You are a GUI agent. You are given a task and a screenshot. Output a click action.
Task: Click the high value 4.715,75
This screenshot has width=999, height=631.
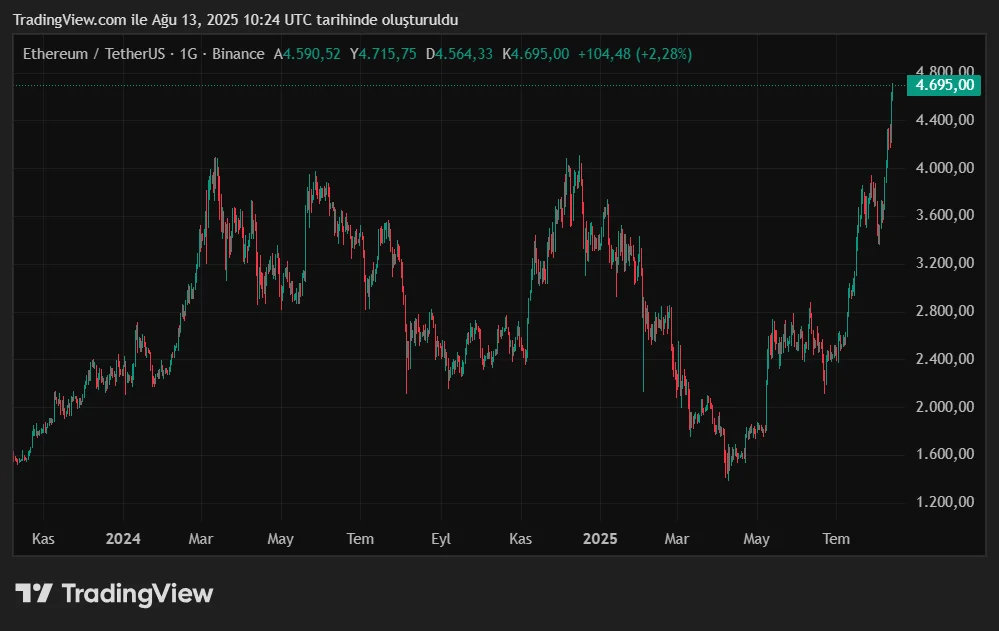[x=387, y=54]
